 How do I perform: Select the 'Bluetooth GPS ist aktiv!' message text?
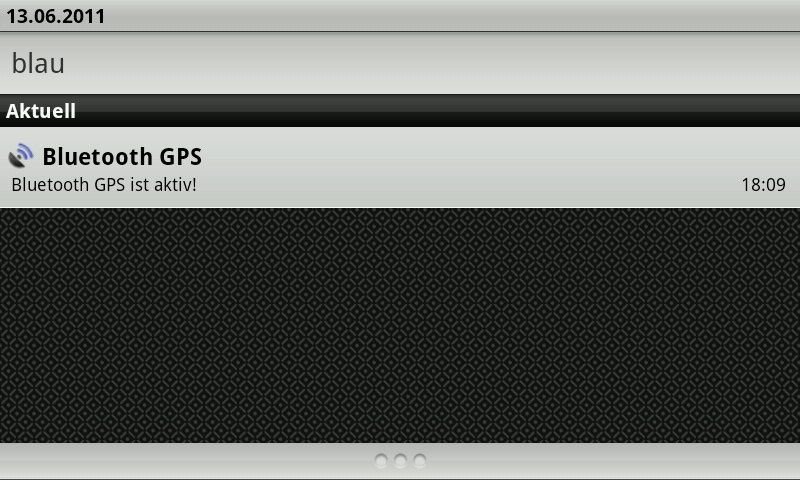(104, 185)
